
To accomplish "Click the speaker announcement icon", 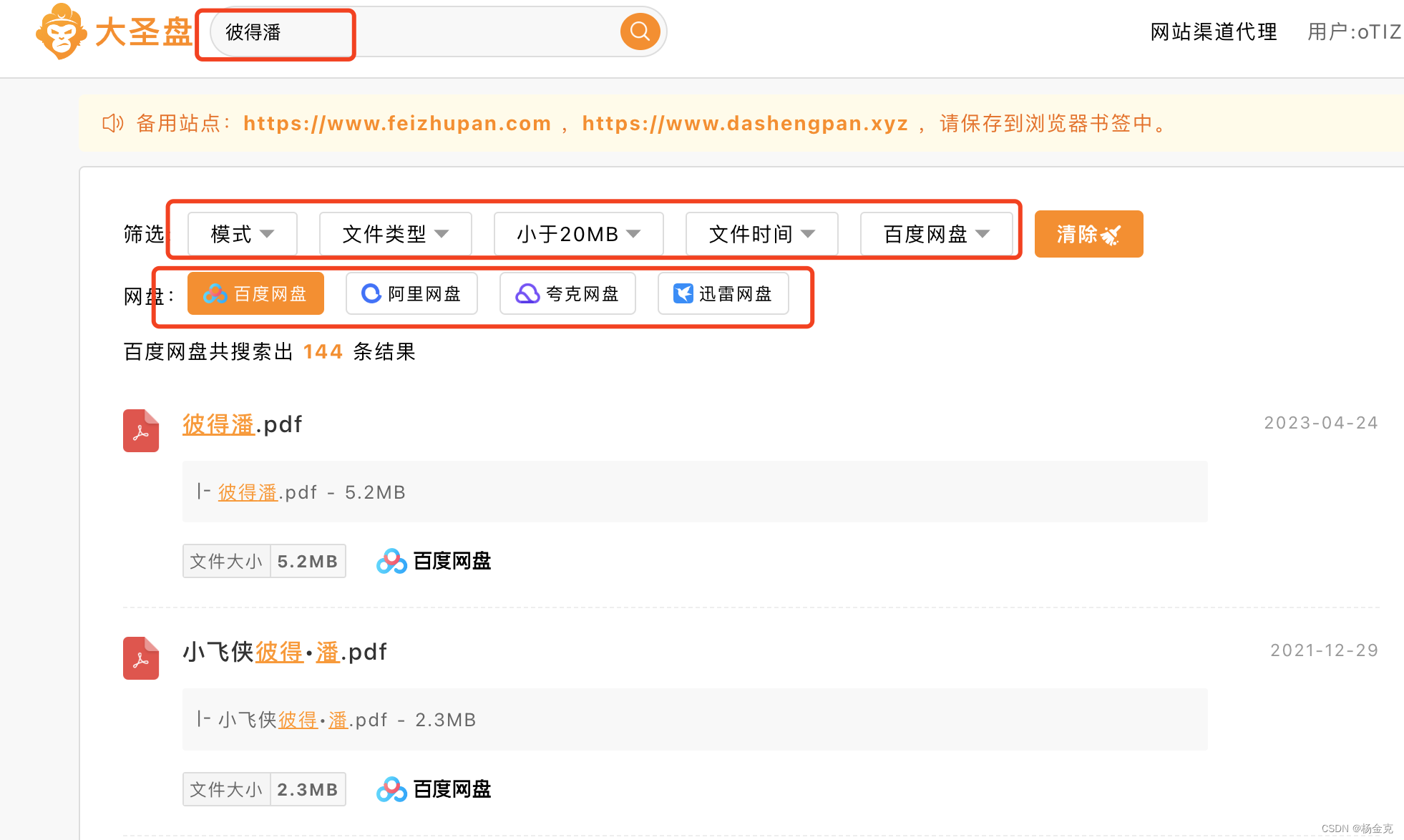I will click(x=113, y=123).
